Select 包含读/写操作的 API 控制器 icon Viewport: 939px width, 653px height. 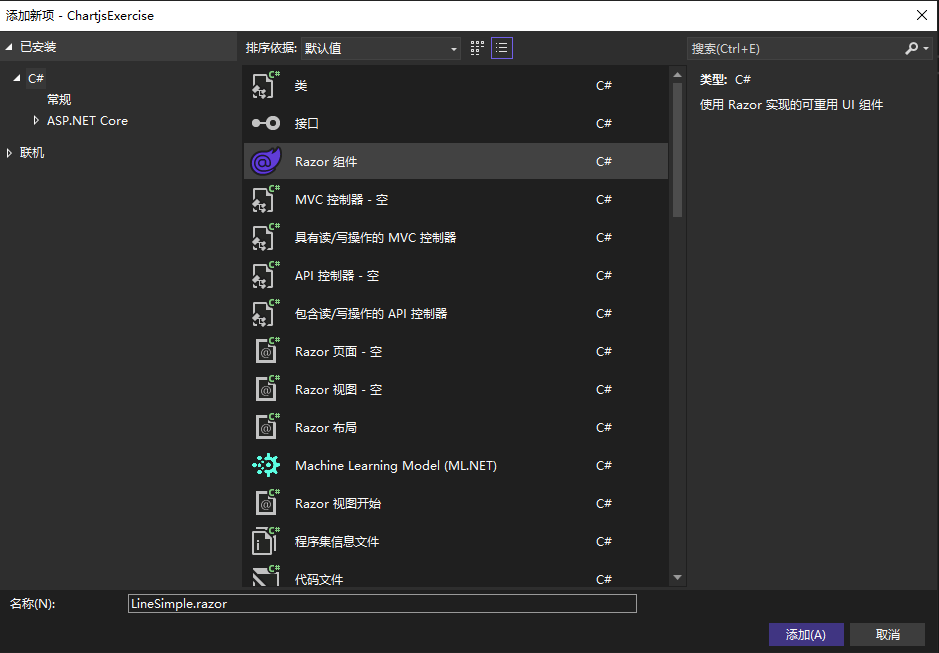point(266,313)
